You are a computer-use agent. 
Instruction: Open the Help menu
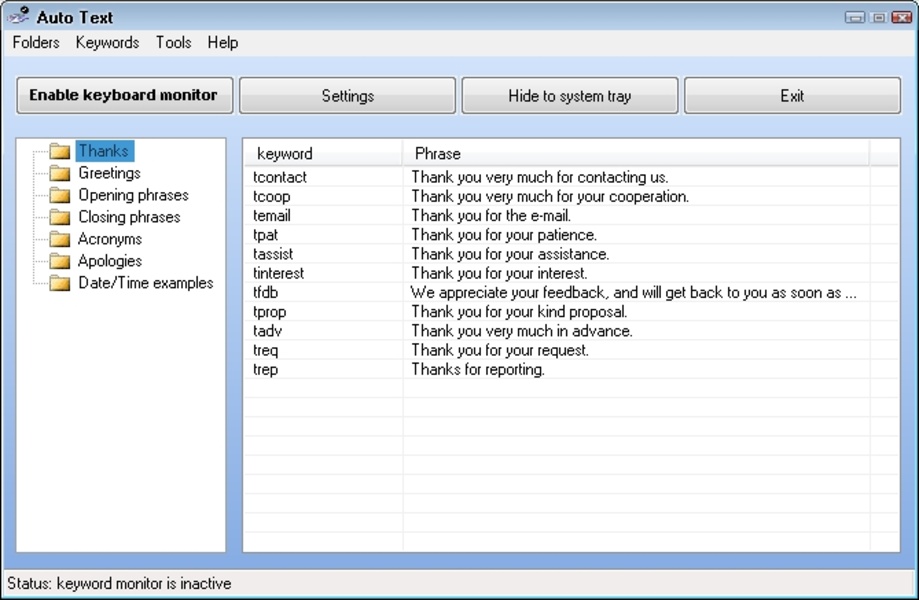pyautogui.click(x=223, y=43)
